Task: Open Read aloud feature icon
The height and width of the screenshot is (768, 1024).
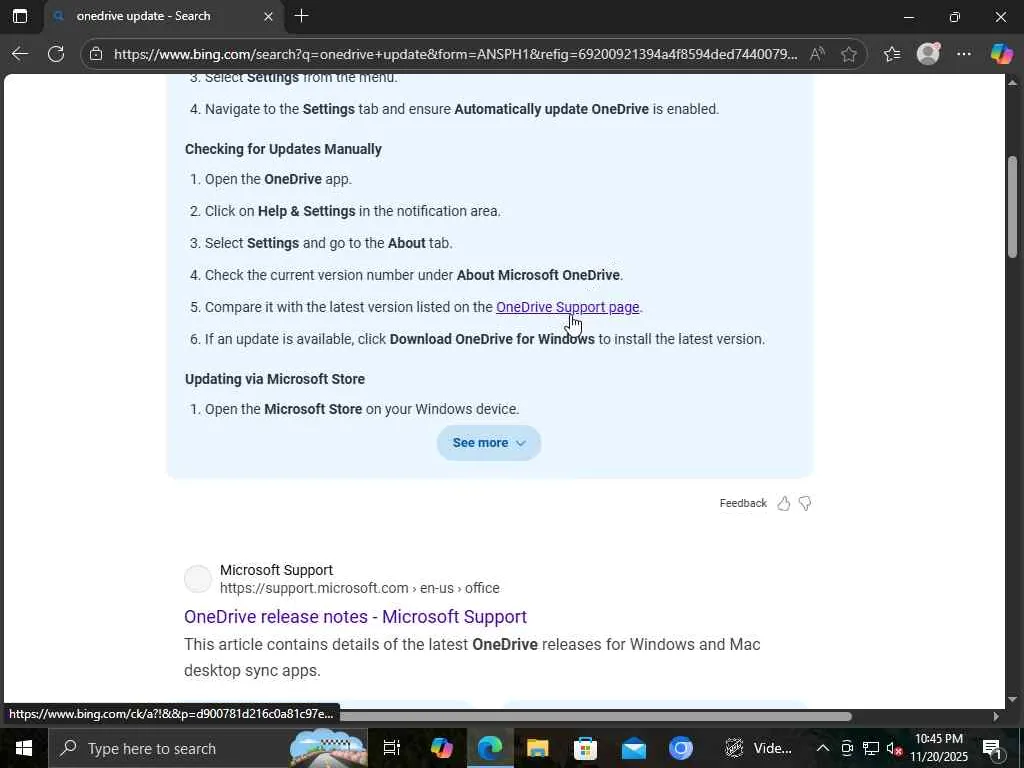Action: coord(817,54)
